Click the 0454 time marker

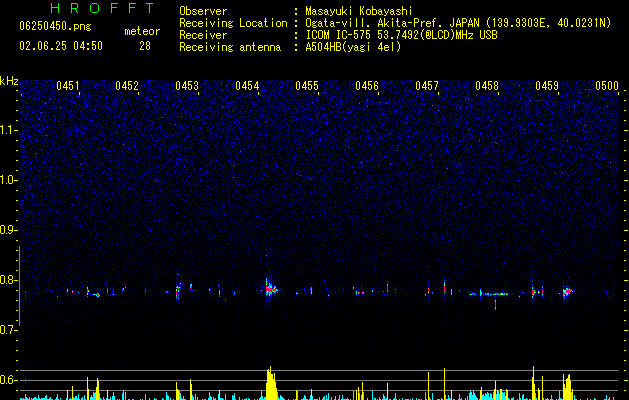click(x=247, y=86)
